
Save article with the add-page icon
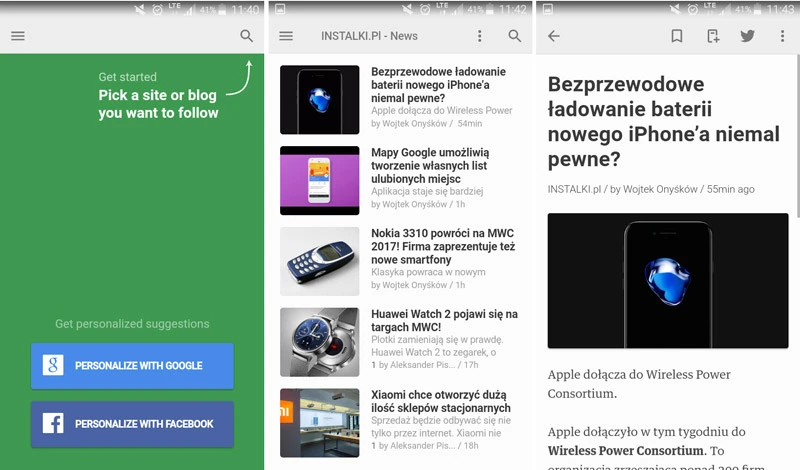713,36
